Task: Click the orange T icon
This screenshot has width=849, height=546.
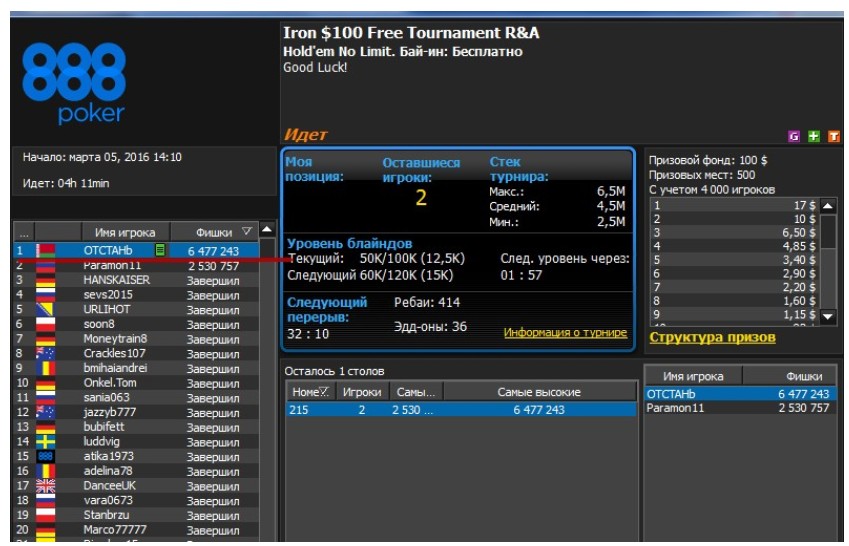Action: click(x=833, y=136)
